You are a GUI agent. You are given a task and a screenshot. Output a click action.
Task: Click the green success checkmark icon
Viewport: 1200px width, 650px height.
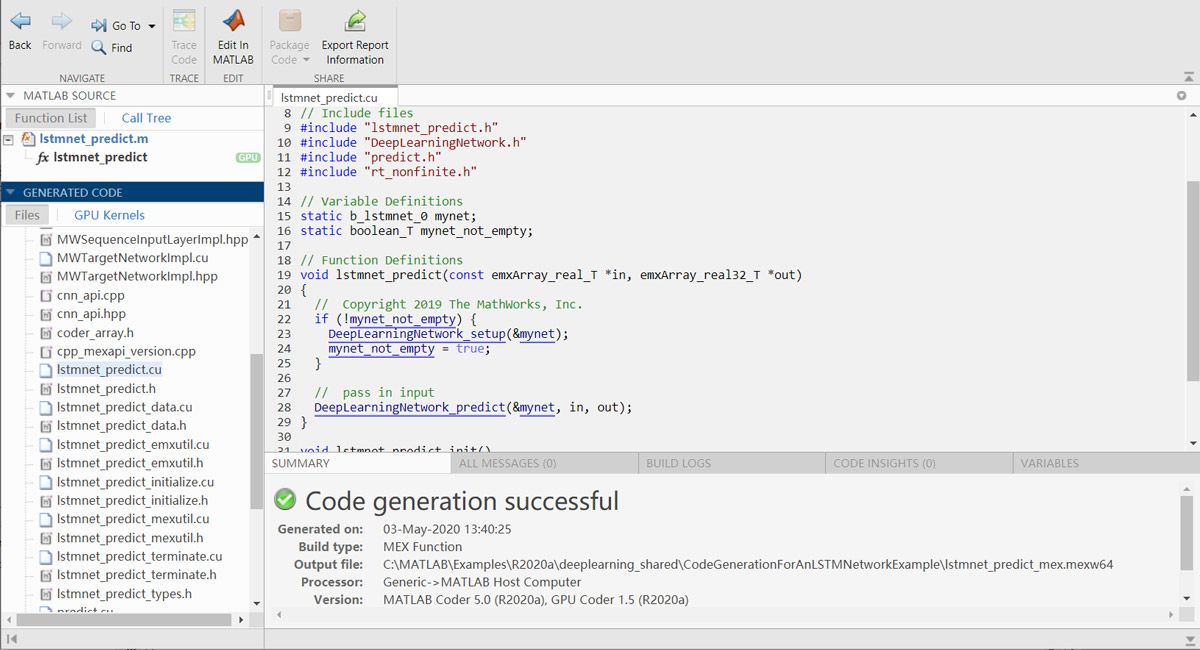285,499
